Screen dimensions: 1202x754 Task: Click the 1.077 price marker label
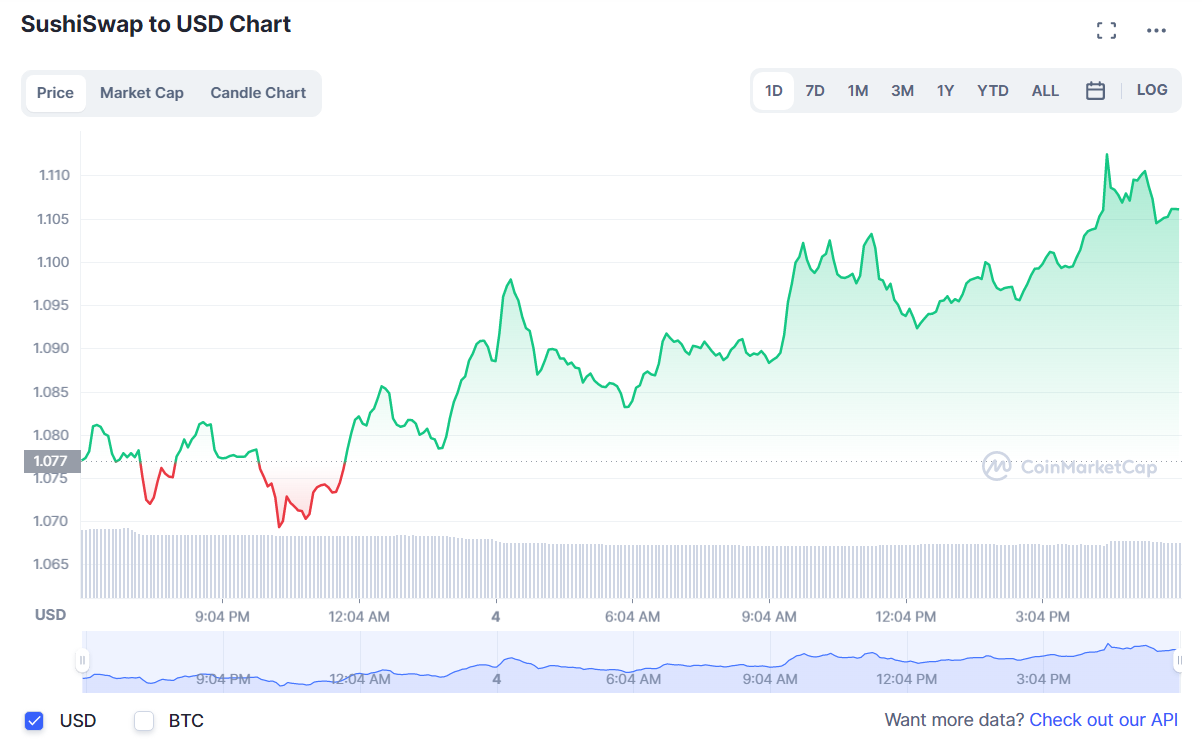click(x=51, y=461)
